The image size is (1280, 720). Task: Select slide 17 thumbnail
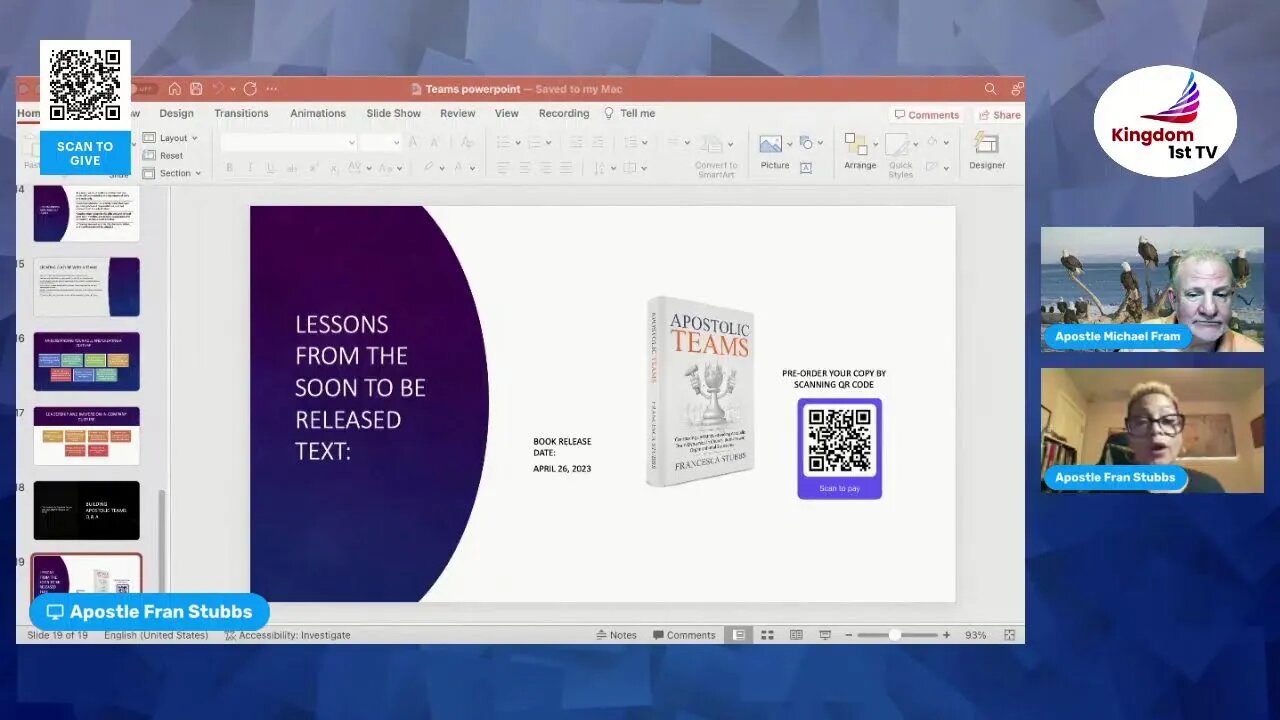[x=87, y=435]
